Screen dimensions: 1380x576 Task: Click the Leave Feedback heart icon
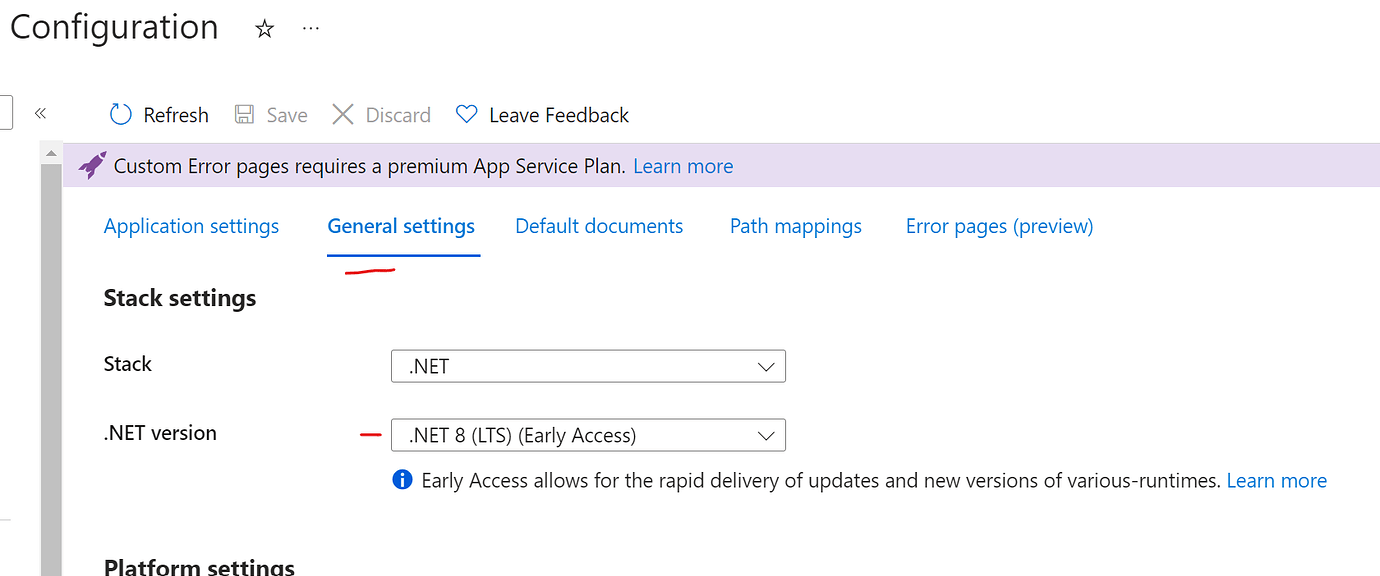[x=465, y=114]
